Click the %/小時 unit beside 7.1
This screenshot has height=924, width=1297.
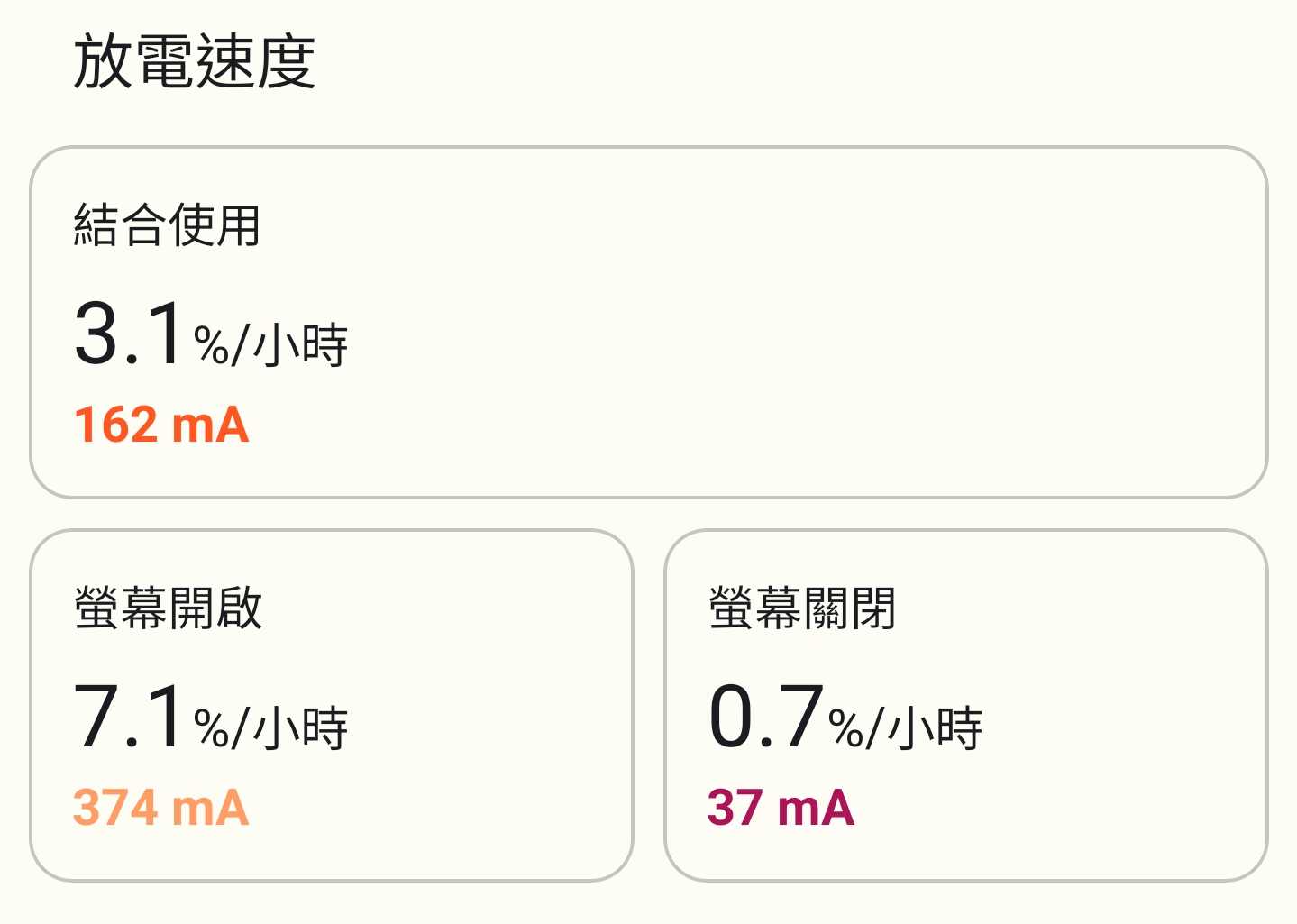click(270, 727)
